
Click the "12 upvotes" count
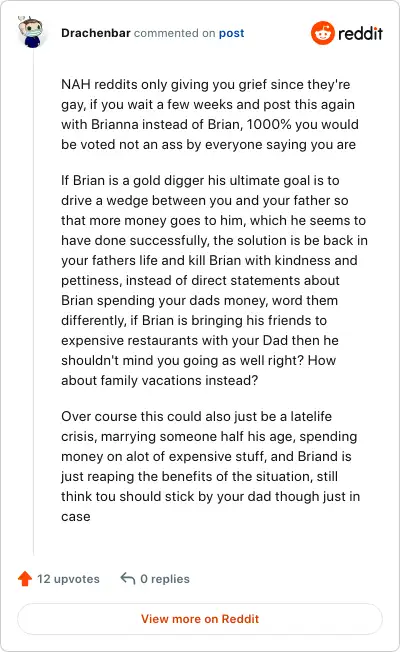68,579
